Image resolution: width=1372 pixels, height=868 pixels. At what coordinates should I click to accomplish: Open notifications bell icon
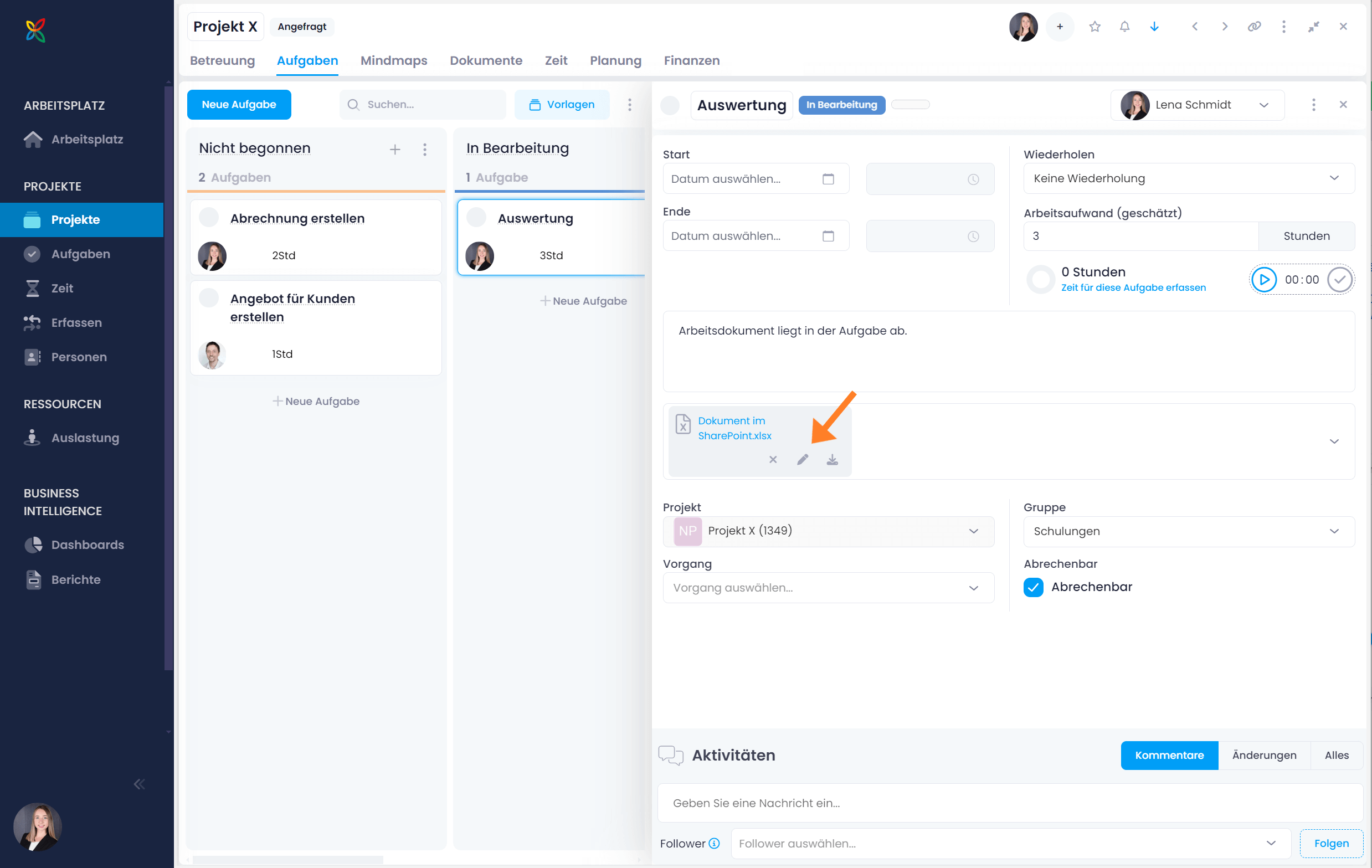pos(1124,27)
